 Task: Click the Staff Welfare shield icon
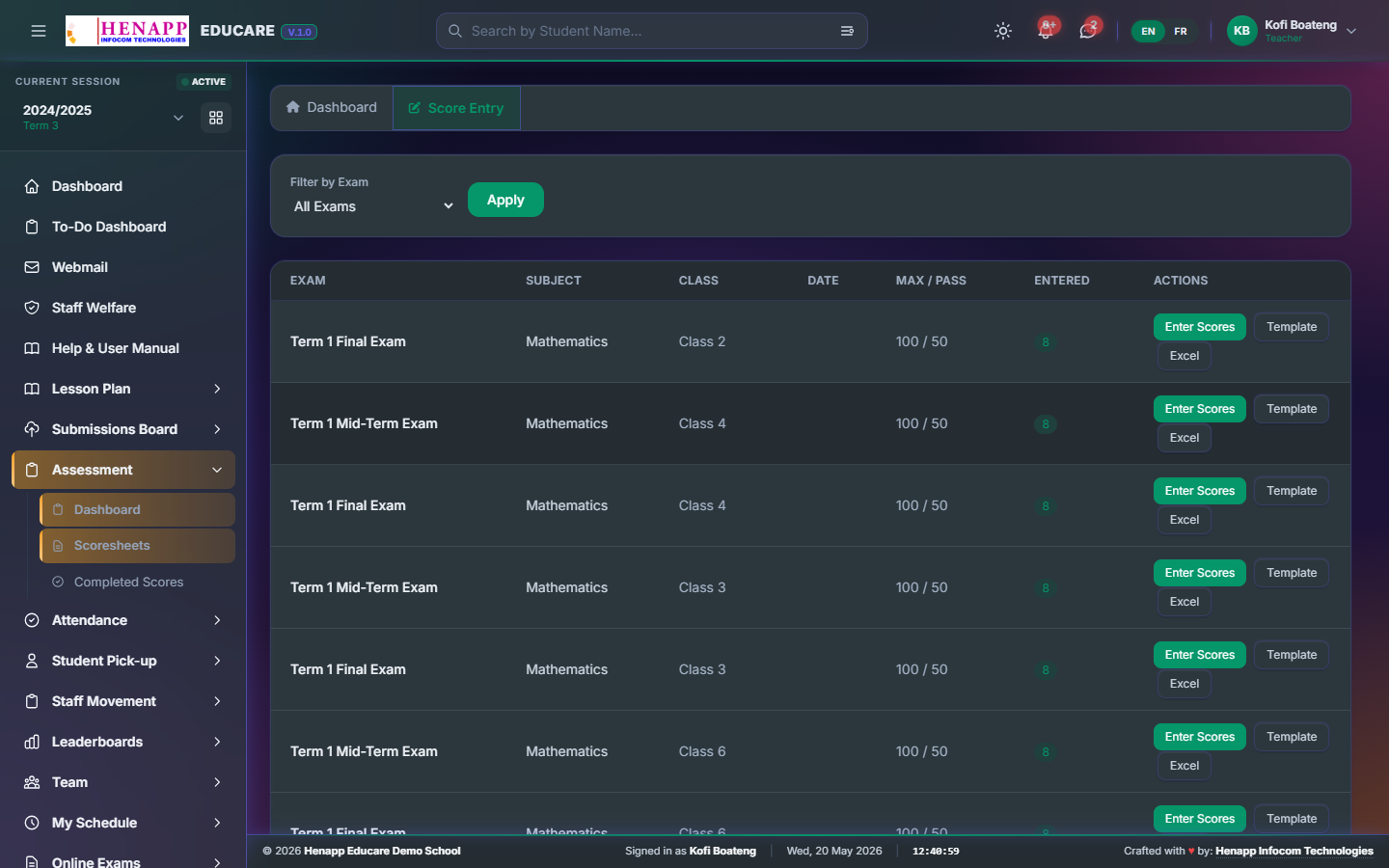(x=32, y=308)
